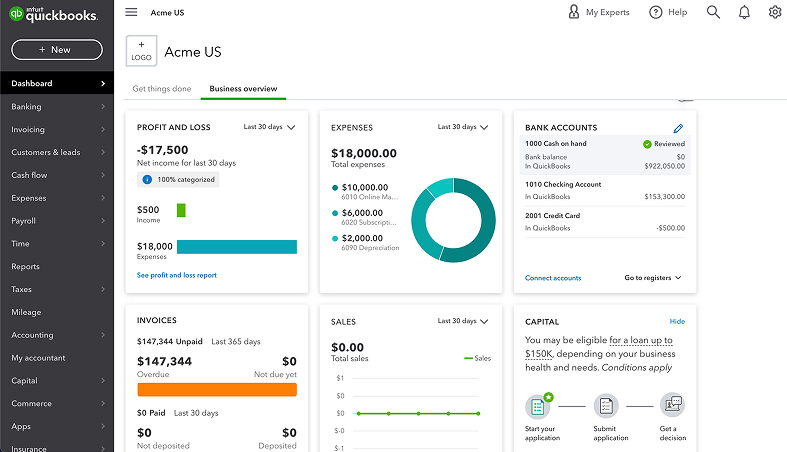Click the Start your application icon
The height and width of the screenshot is (452, 787).
point(538,406)
